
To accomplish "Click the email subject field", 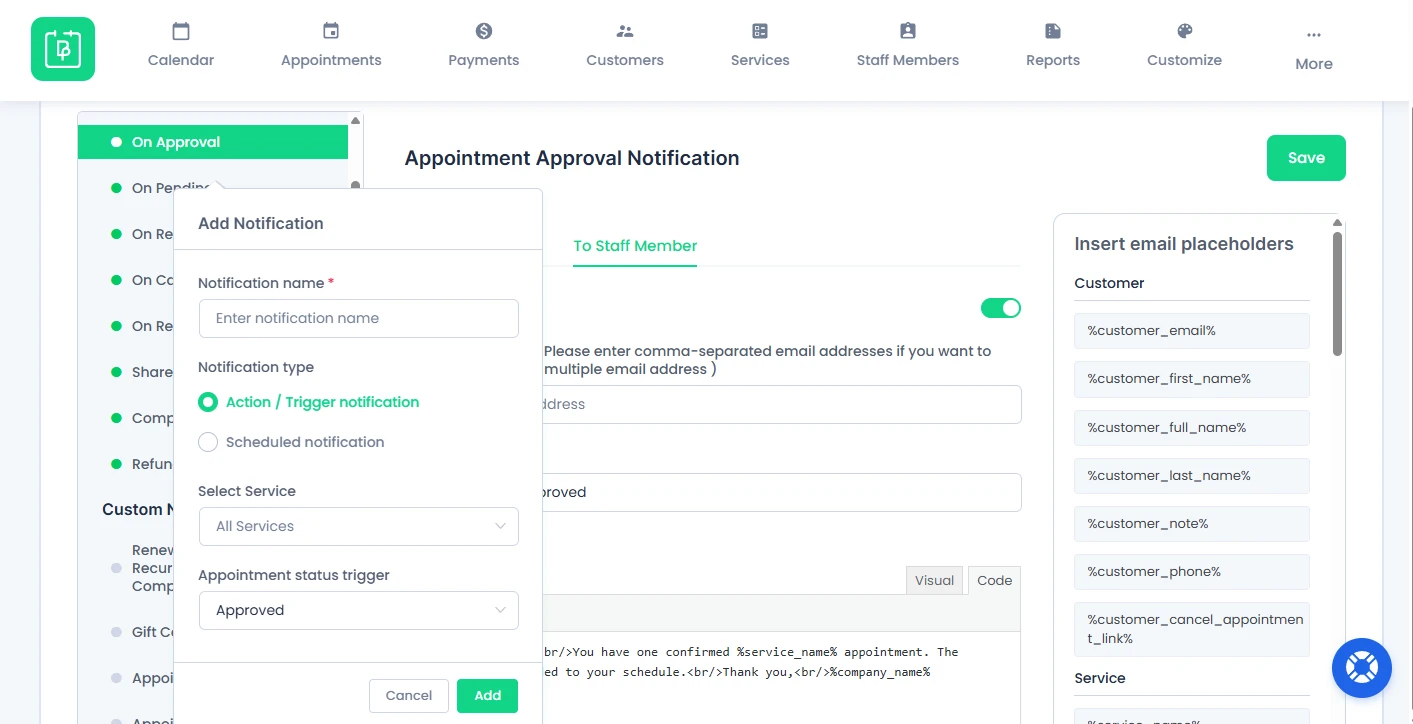I will pos(782,492).
